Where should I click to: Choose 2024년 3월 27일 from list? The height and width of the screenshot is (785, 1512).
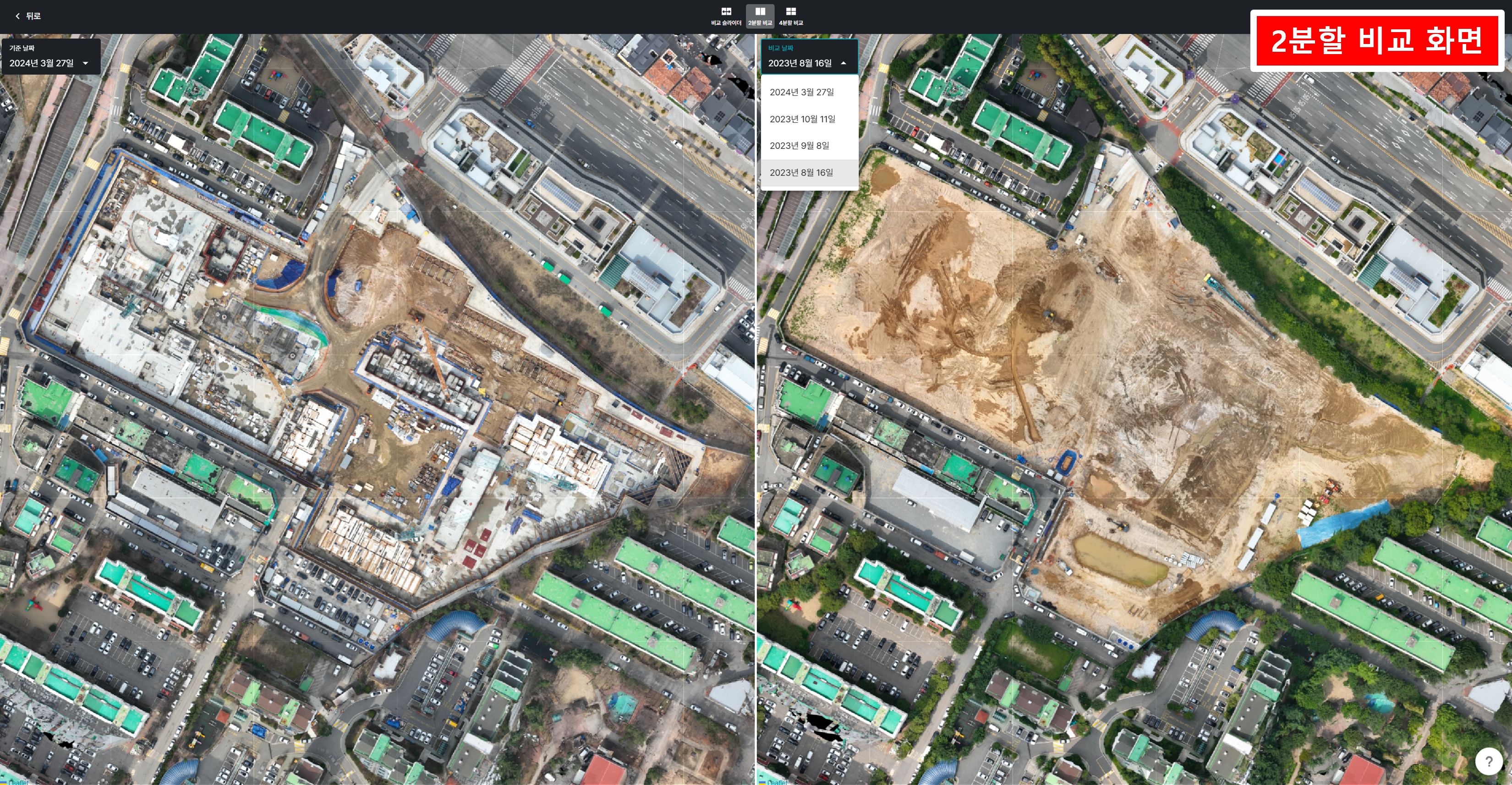(801, 92)
